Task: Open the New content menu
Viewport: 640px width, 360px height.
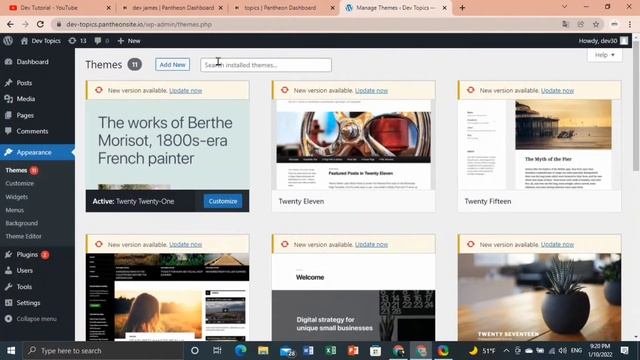Action: [129, 41]
